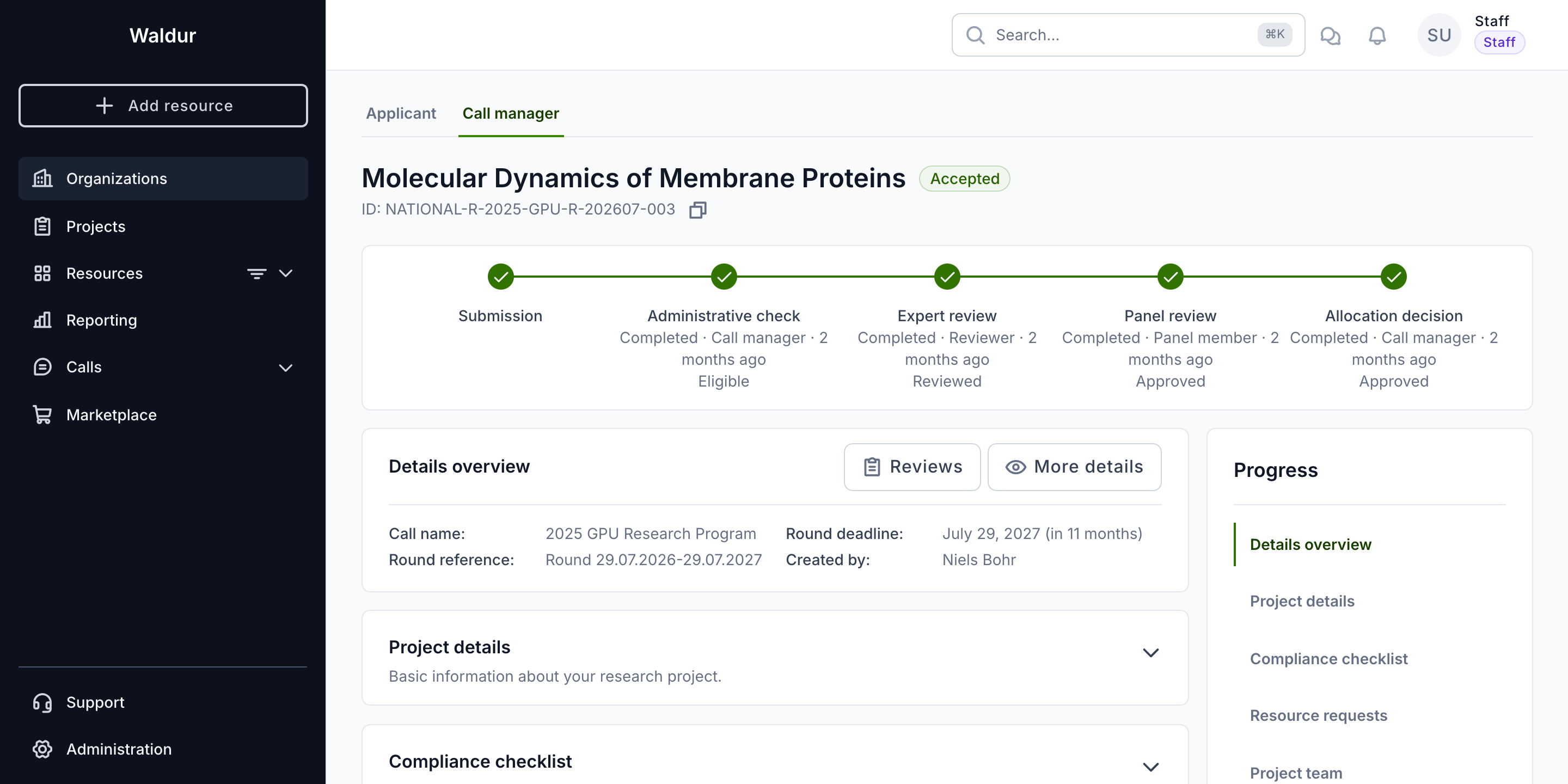Image resolution: width=1568 pixels, height=784 pixels.
Task: Open Support in the sidebar
Action: (x=163, y=702)
